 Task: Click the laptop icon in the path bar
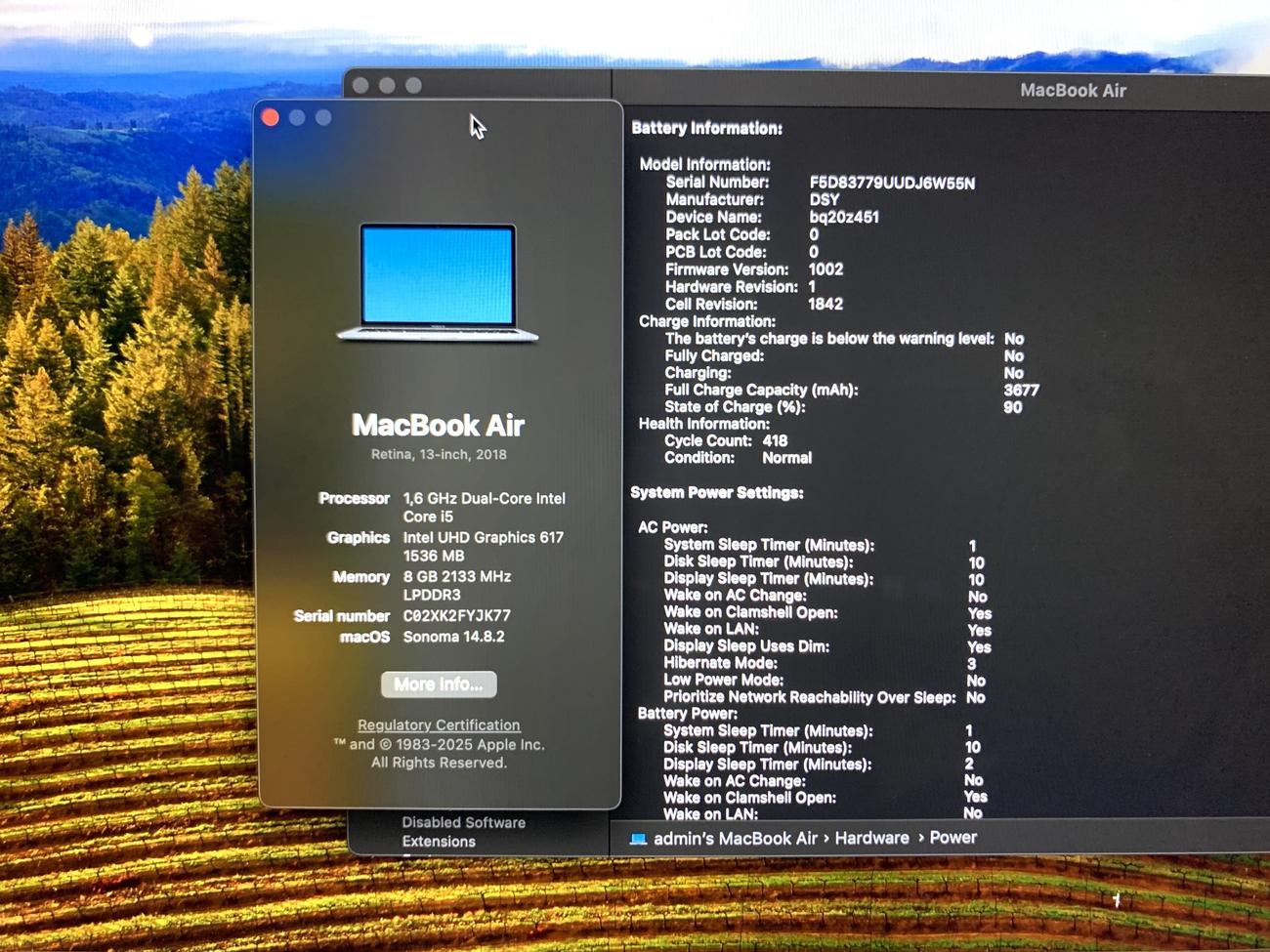click(638, 839)
